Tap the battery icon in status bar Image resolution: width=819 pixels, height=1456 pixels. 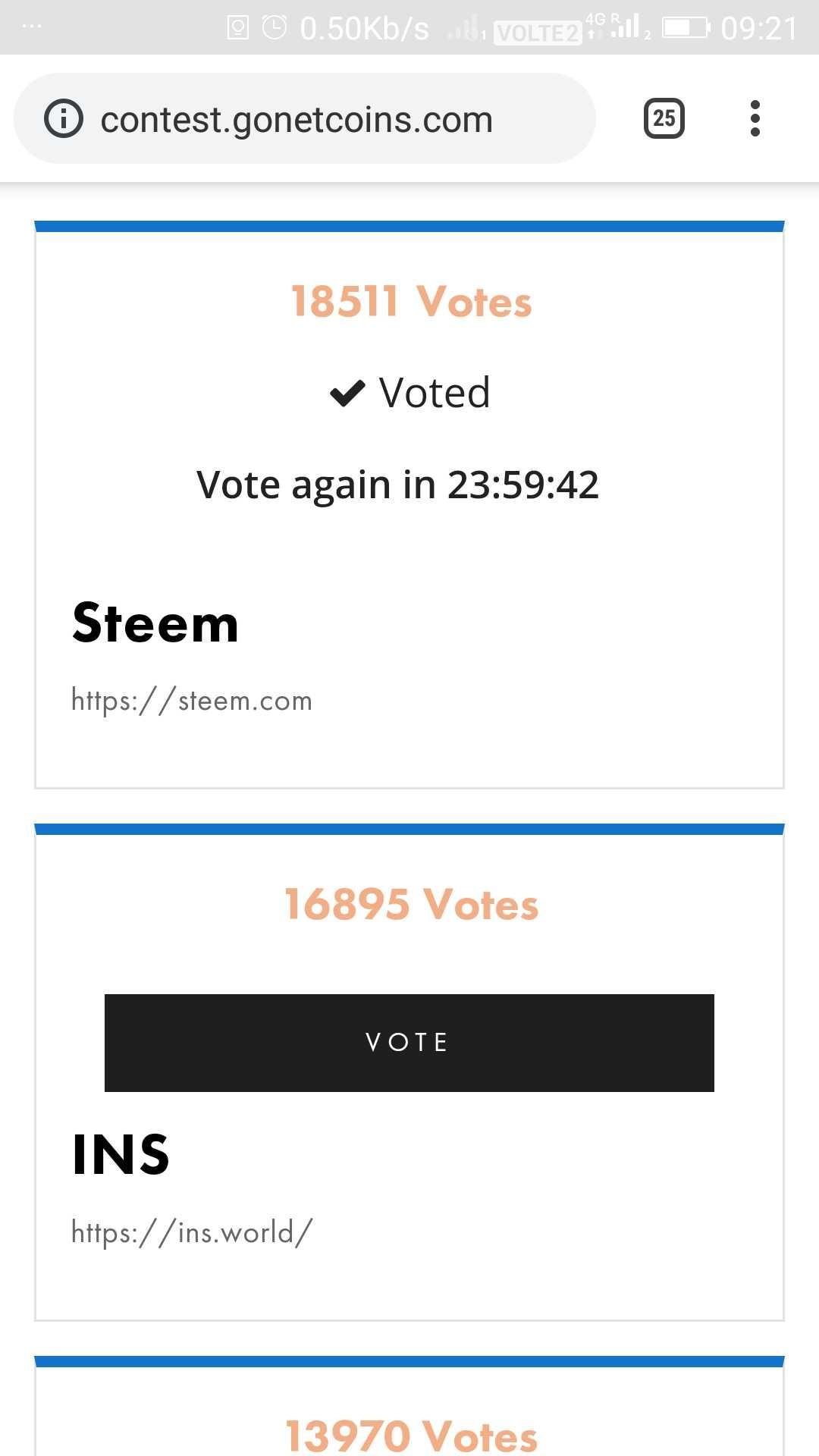687,28
